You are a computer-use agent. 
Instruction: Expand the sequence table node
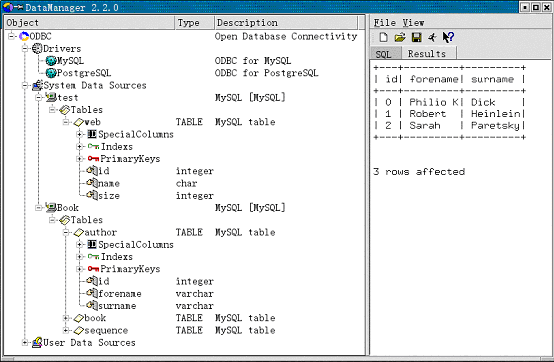click(66, 330)
